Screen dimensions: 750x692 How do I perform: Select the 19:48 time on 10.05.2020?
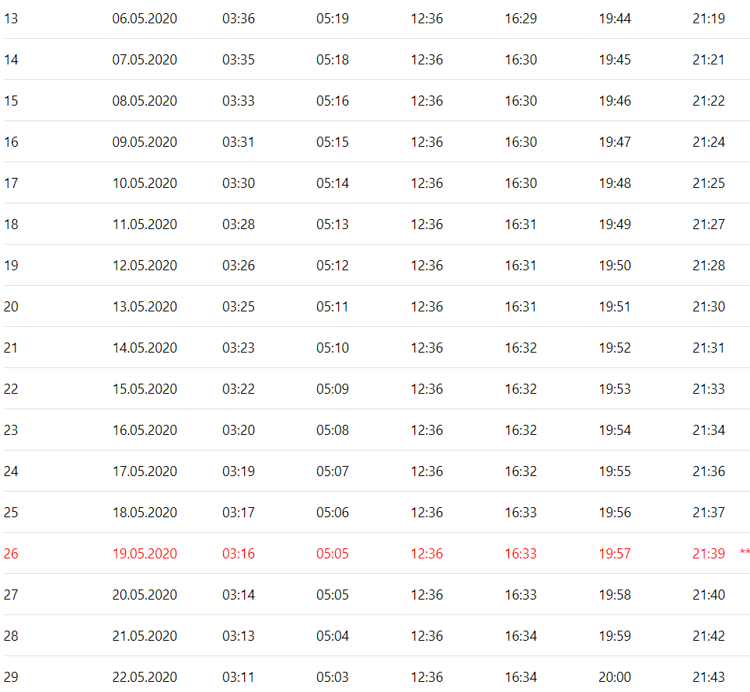pyautogui.click(x=614, y=183)
